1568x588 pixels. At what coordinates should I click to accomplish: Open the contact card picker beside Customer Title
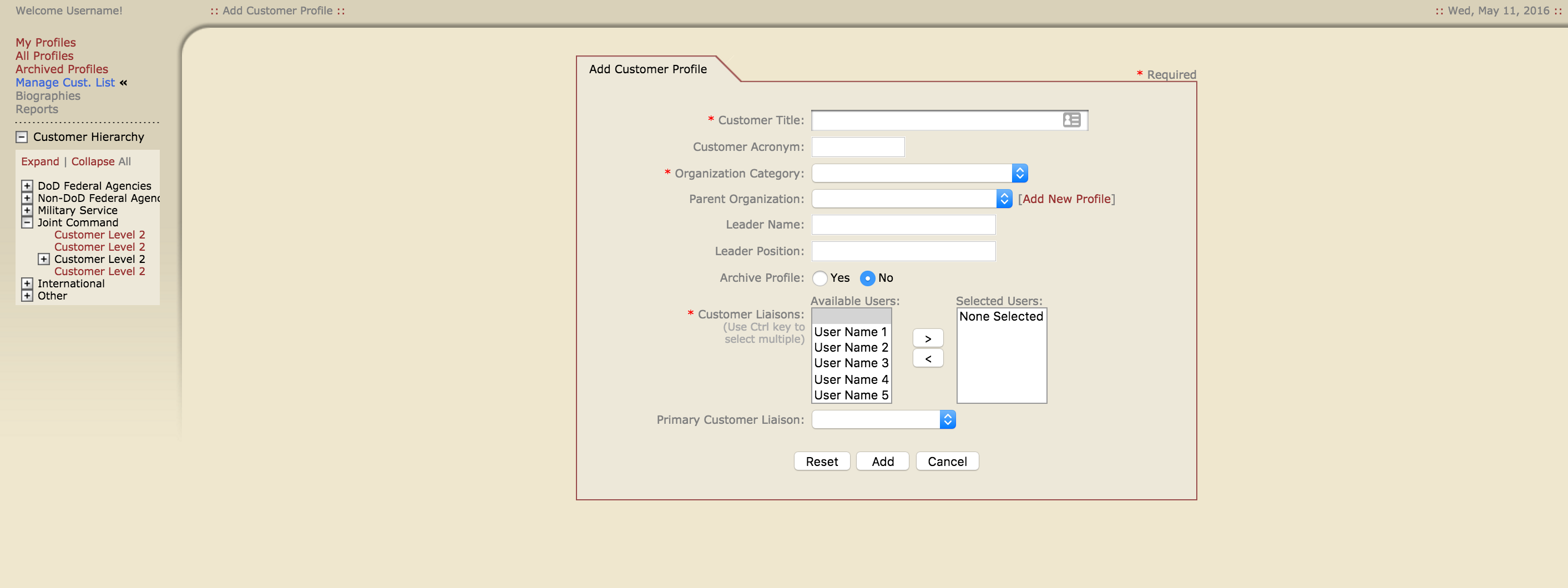point(1071,120)
